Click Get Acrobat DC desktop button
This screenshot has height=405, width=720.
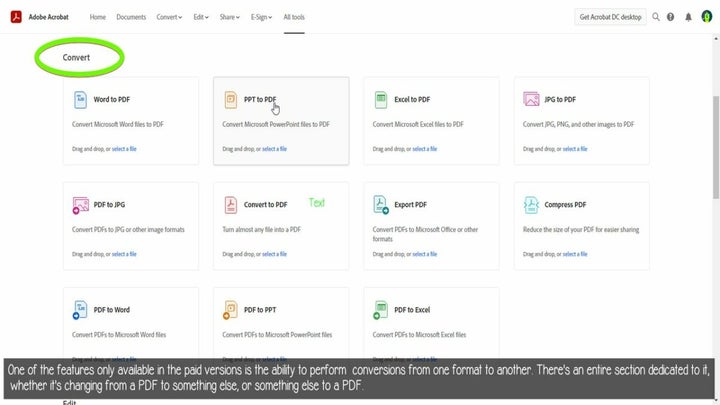pos(610,17)
